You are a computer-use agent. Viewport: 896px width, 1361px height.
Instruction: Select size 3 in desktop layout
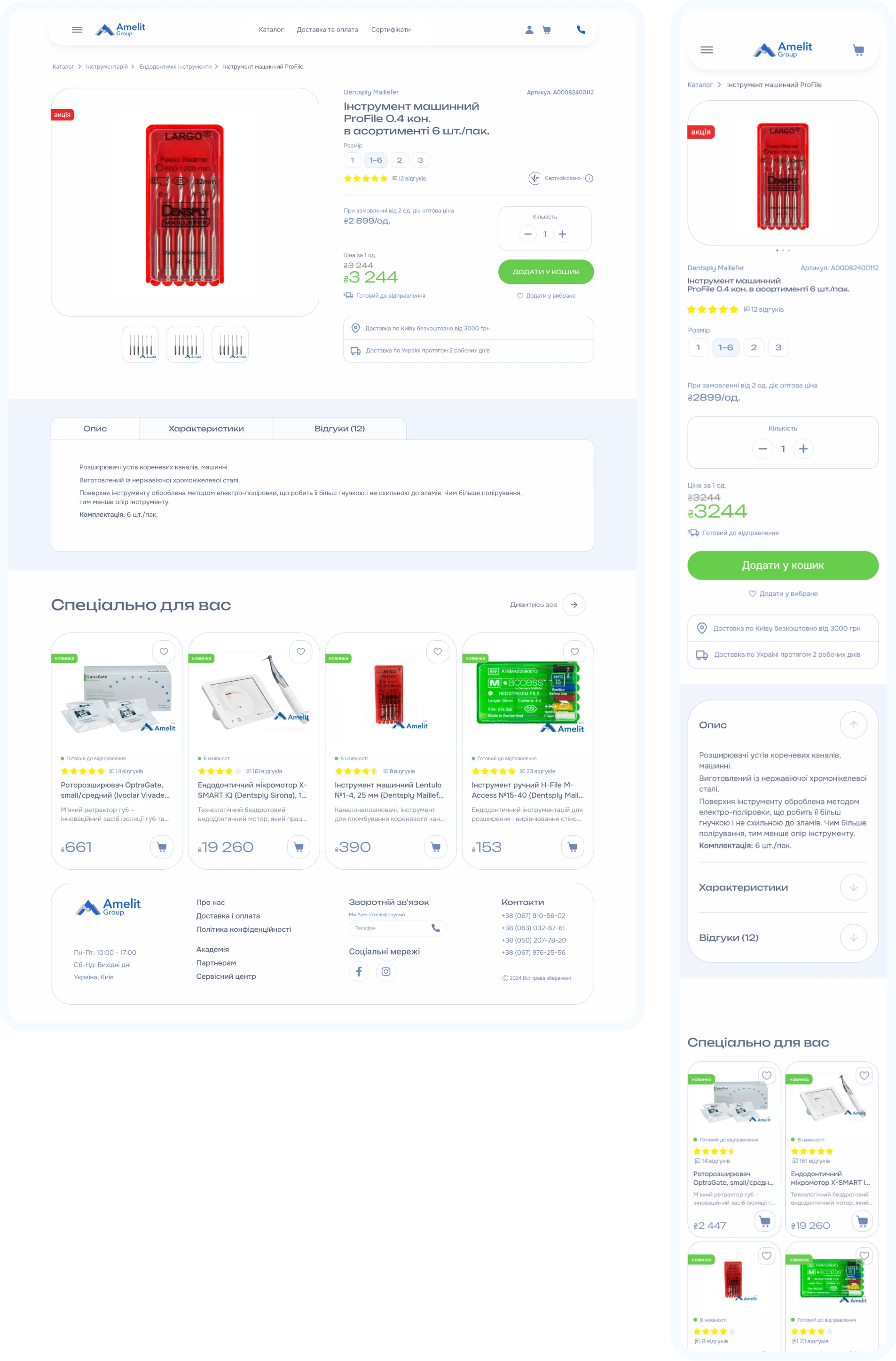pyautogui.click(x=420, y=160)
